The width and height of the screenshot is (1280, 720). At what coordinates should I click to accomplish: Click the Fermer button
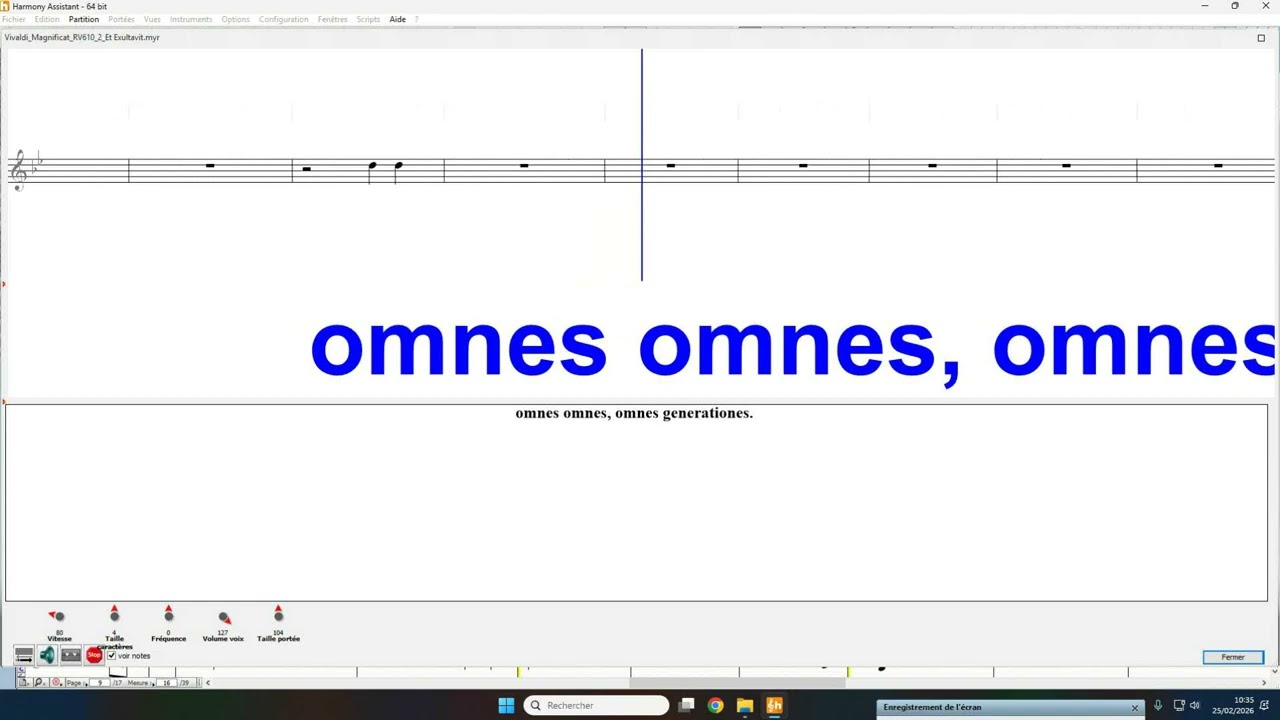tap(1233, 657)
